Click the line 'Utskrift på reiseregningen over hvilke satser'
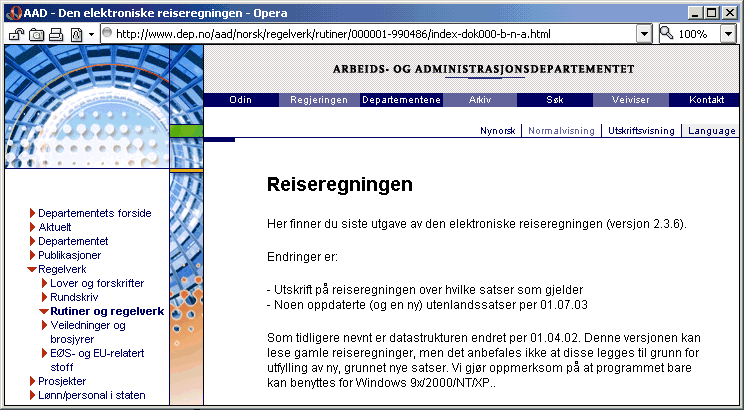This screenshot has width=744, height=410. point(425,289)
